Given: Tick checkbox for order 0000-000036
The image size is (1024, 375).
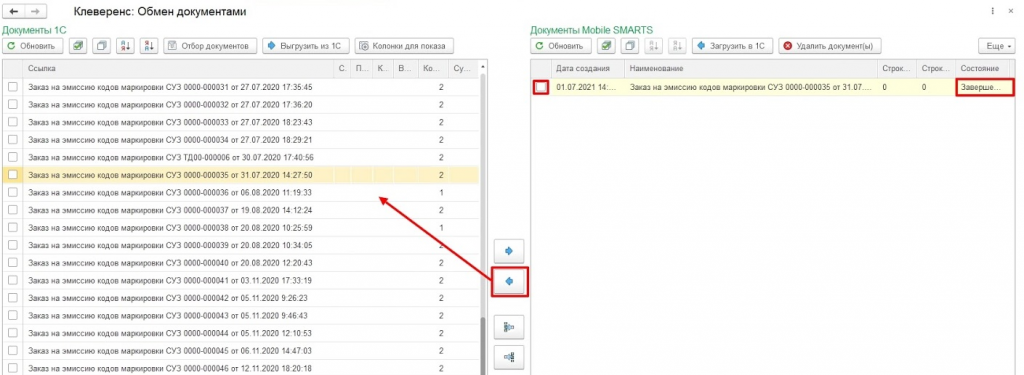Looking at the screenshot, I should click(12, 193).
